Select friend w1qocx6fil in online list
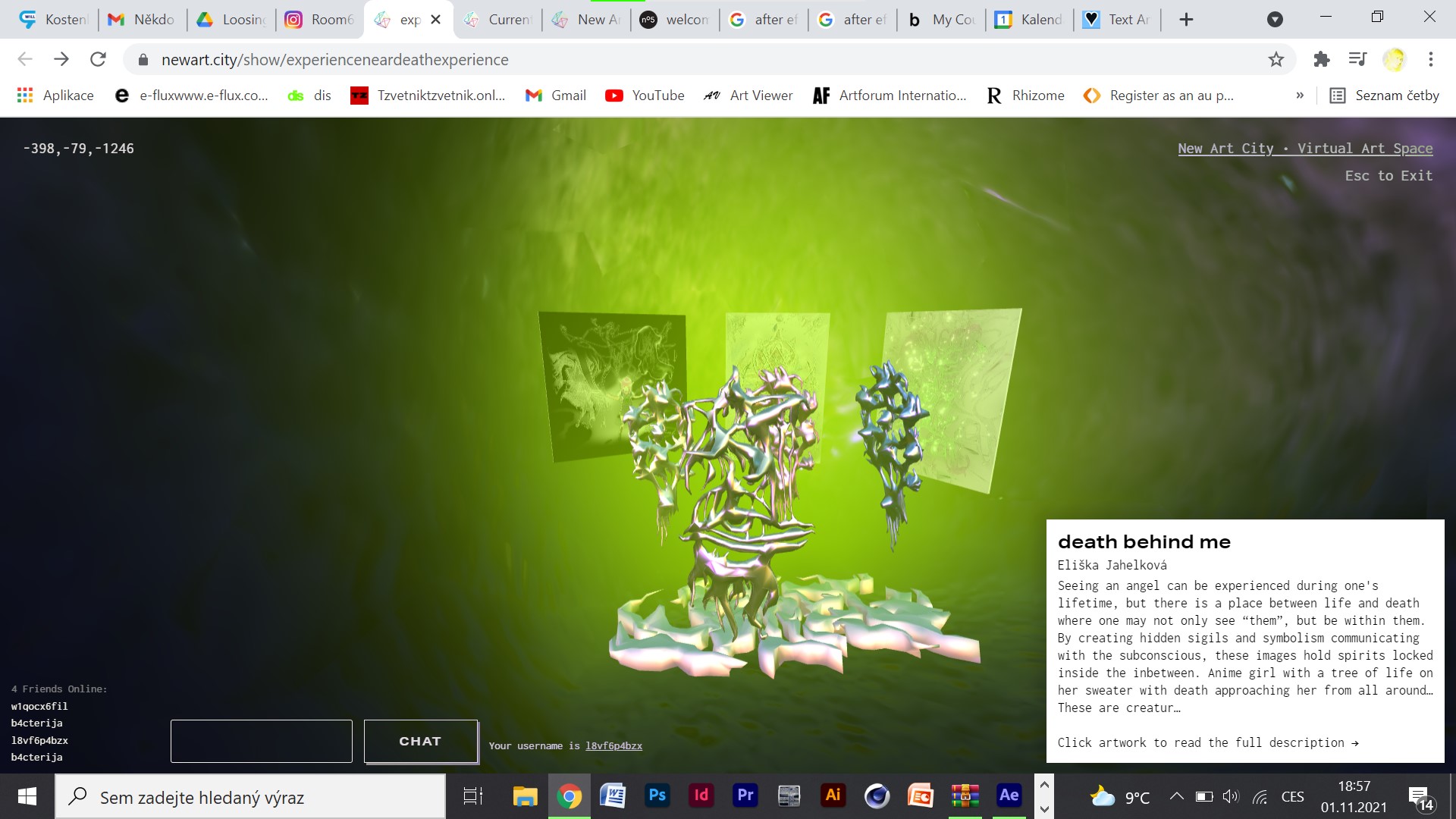1456x819 pixels. [x=39, y=706]
